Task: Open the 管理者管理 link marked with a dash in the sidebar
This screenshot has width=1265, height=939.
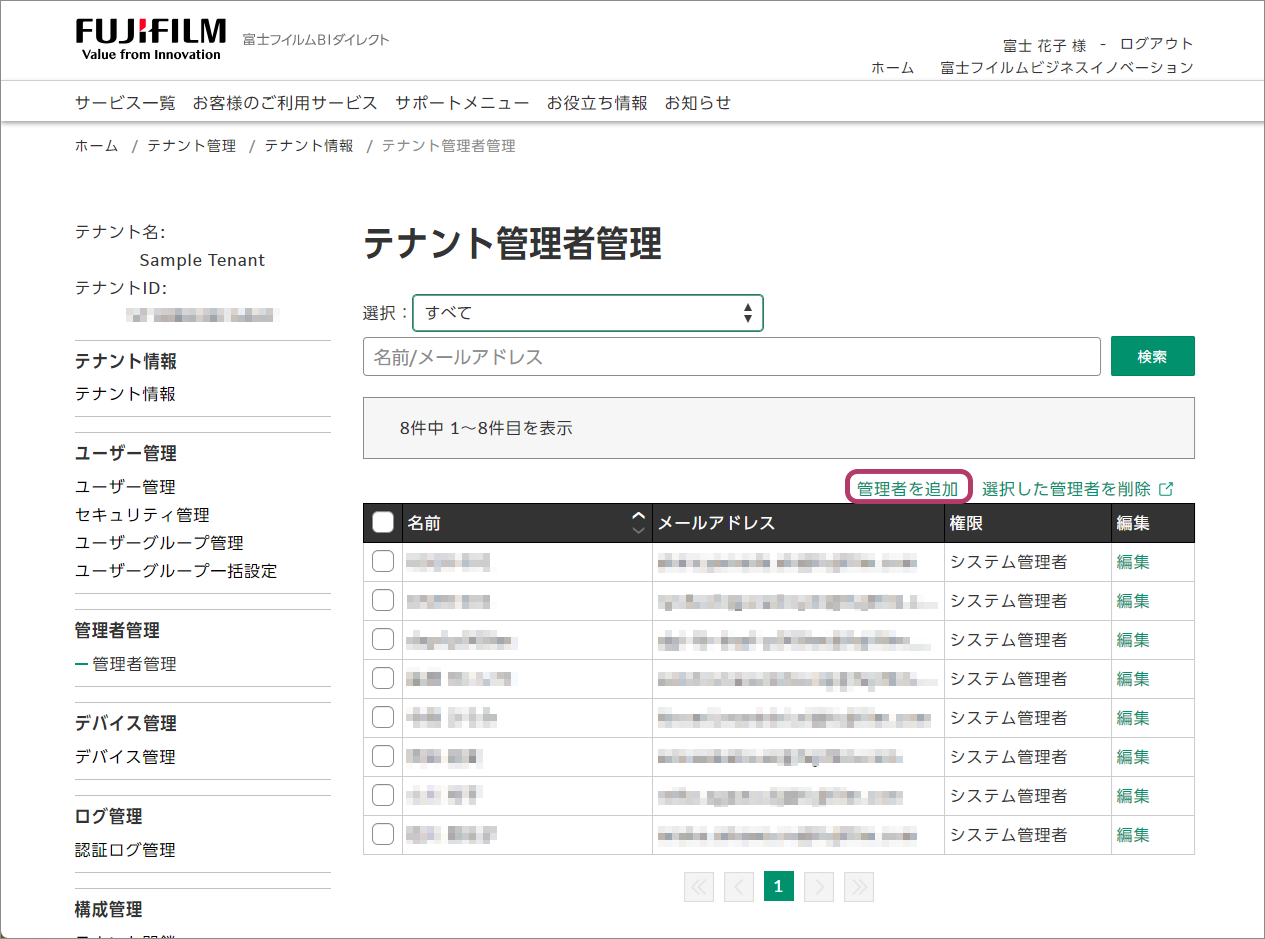Action: (x=134, y=664)
